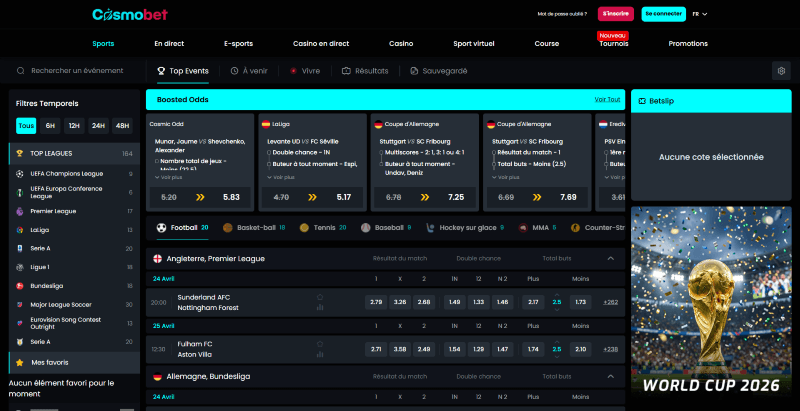The width and height of the screenshot is (800, 411).
Task: Collapse the Angleterre, Premier League section
Action: [611, 259]
